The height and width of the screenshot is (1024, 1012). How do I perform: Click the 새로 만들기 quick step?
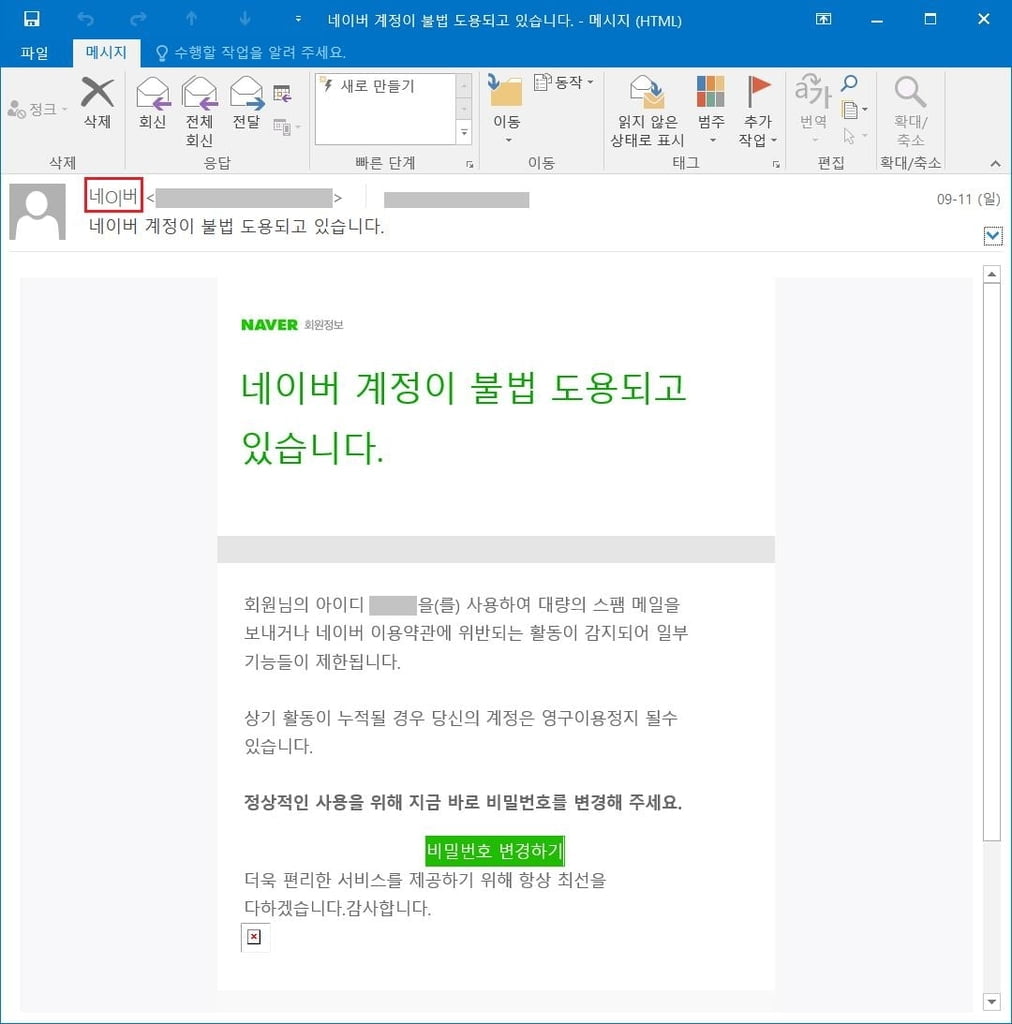pos(377,86)
